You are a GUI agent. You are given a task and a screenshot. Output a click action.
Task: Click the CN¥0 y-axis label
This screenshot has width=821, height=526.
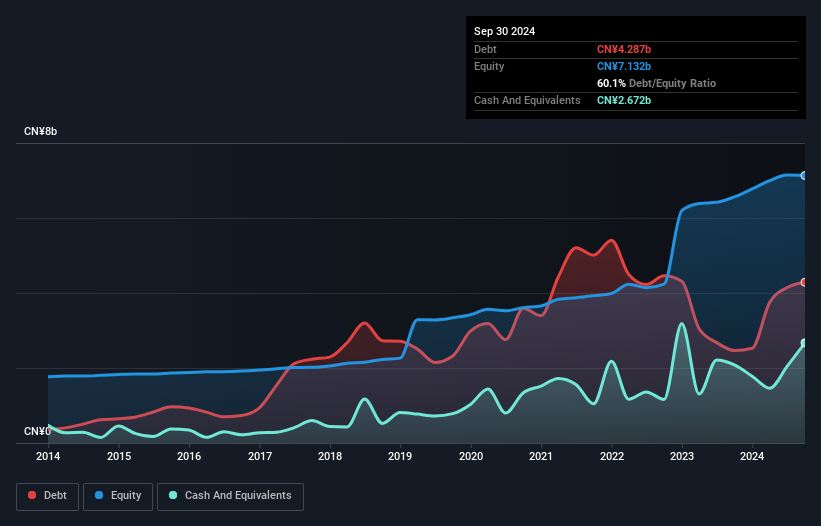(37, 431)
